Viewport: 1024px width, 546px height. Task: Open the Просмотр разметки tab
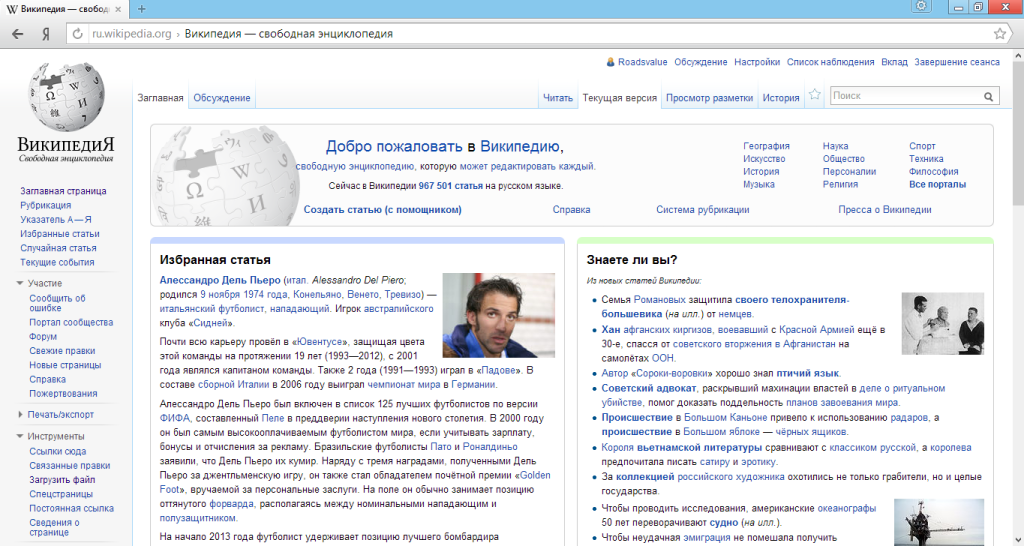(x=709, y=98)
